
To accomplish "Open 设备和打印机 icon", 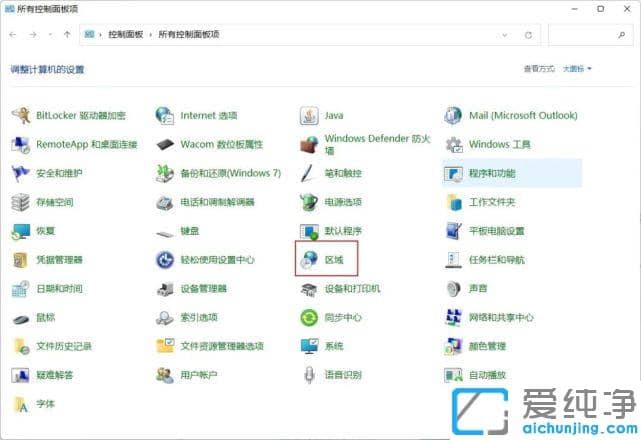I will click(309, 289).
